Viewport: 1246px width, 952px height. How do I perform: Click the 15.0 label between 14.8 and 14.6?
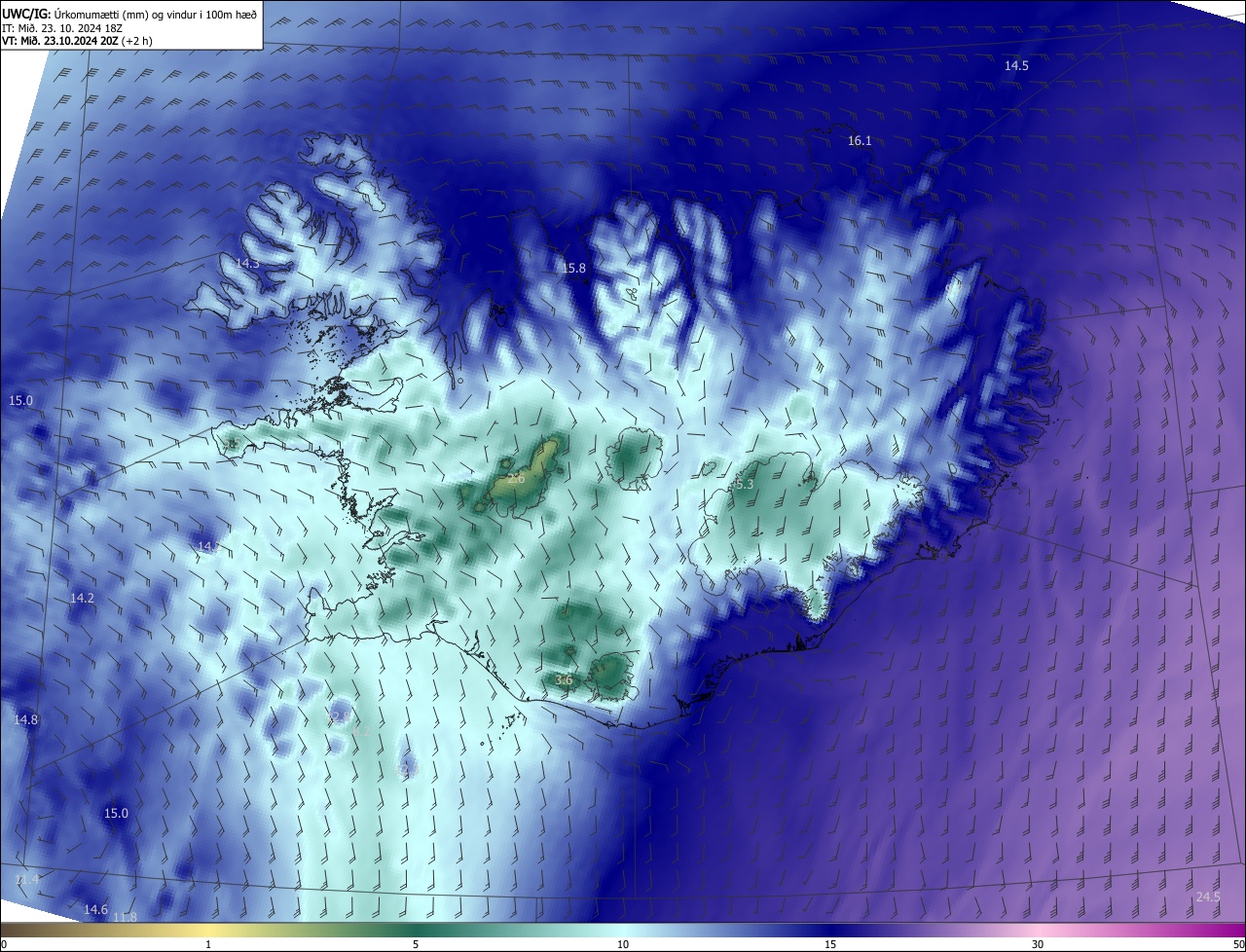click(x=116, y=814)
